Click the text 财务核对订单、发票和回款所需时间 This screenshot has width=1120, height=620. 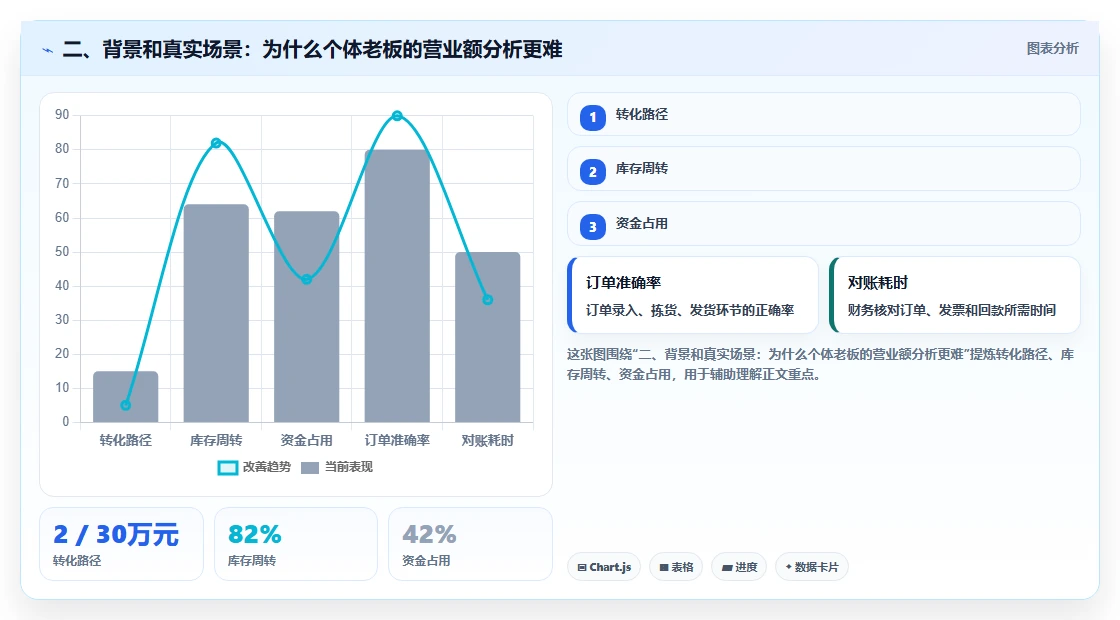pos(951,310)
